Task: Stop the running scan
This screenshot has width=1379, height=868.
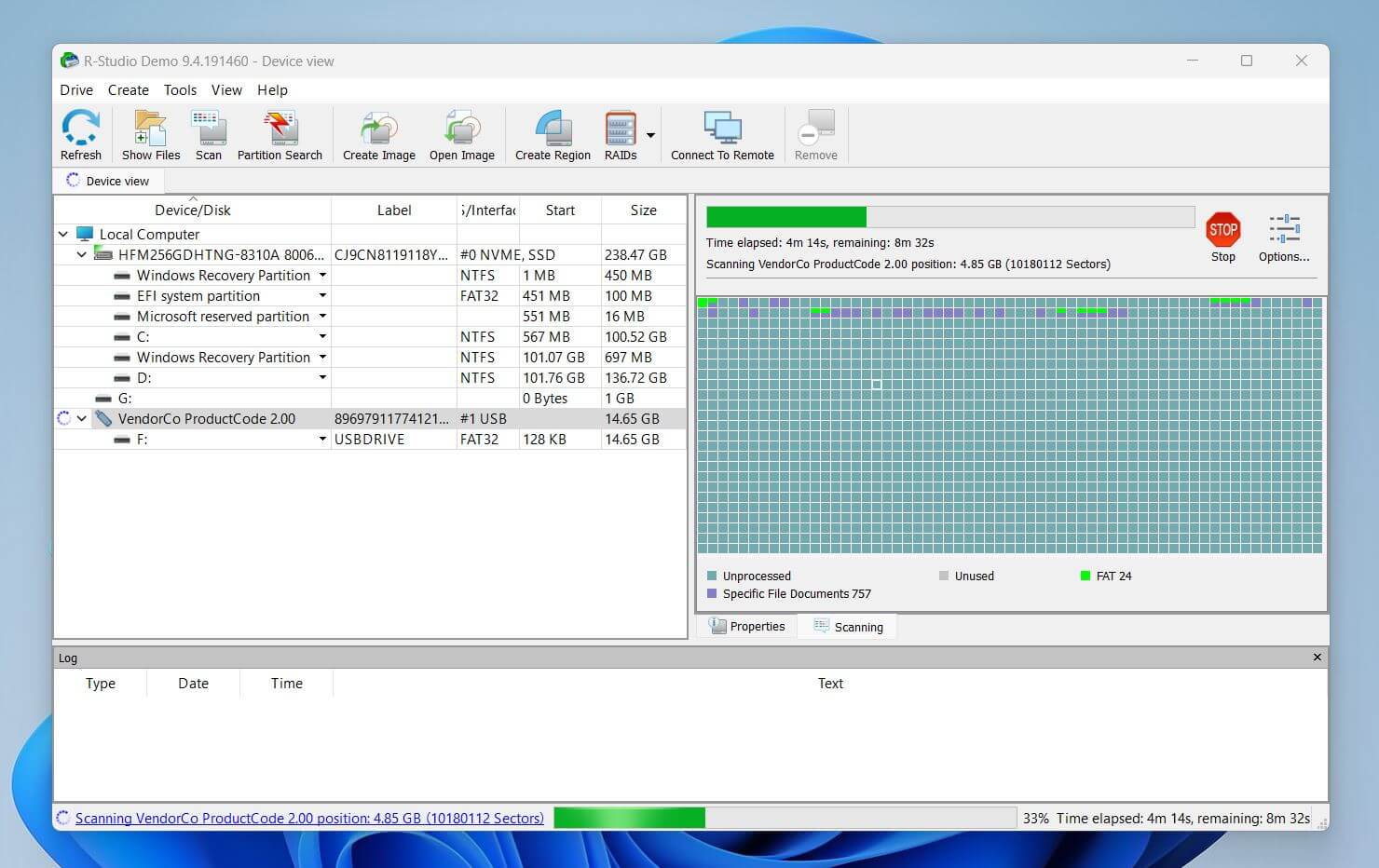Action: pyautogui.click(x=1222, y=233)
